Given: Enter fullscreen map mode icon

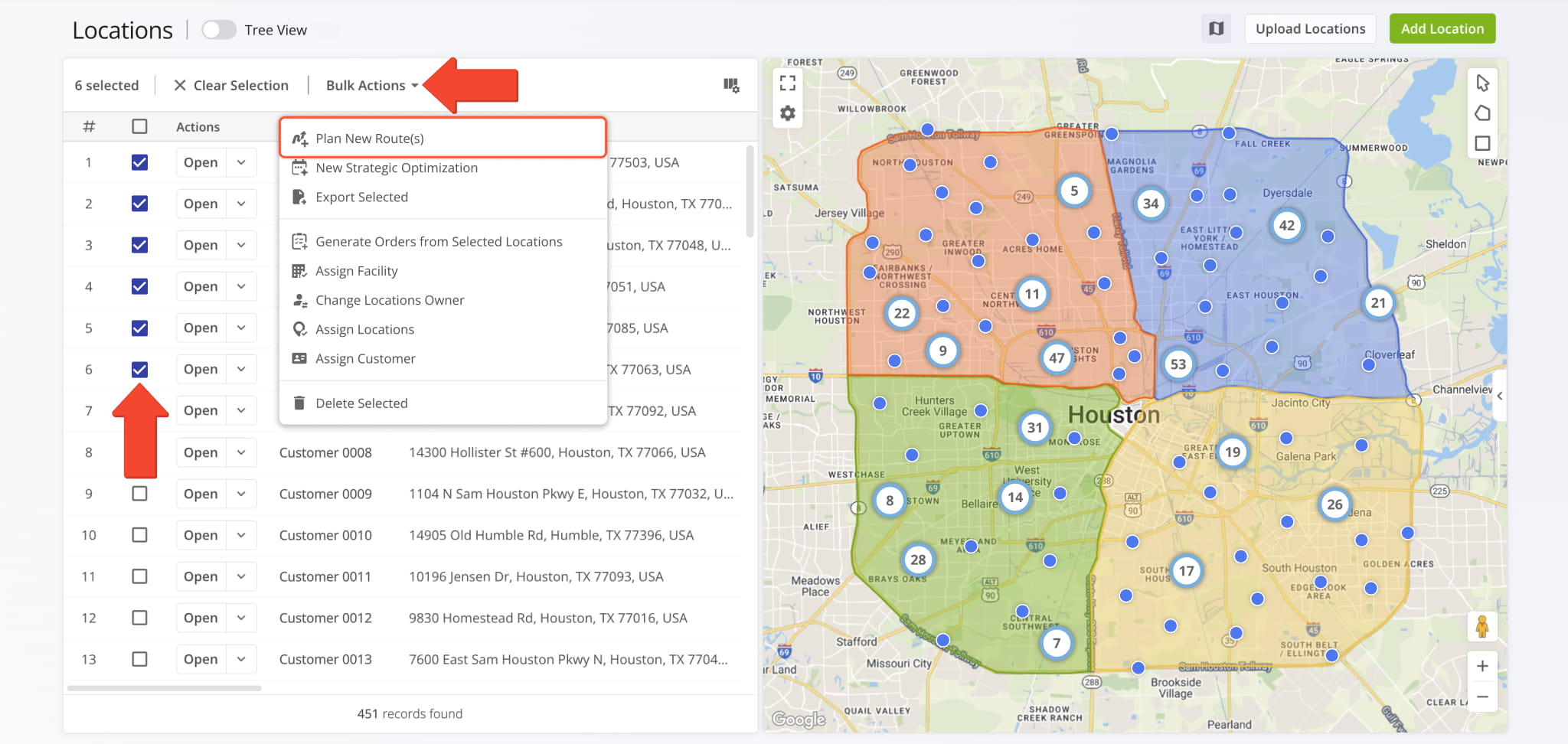Looking at the screenshot, I should pos(787,83).
